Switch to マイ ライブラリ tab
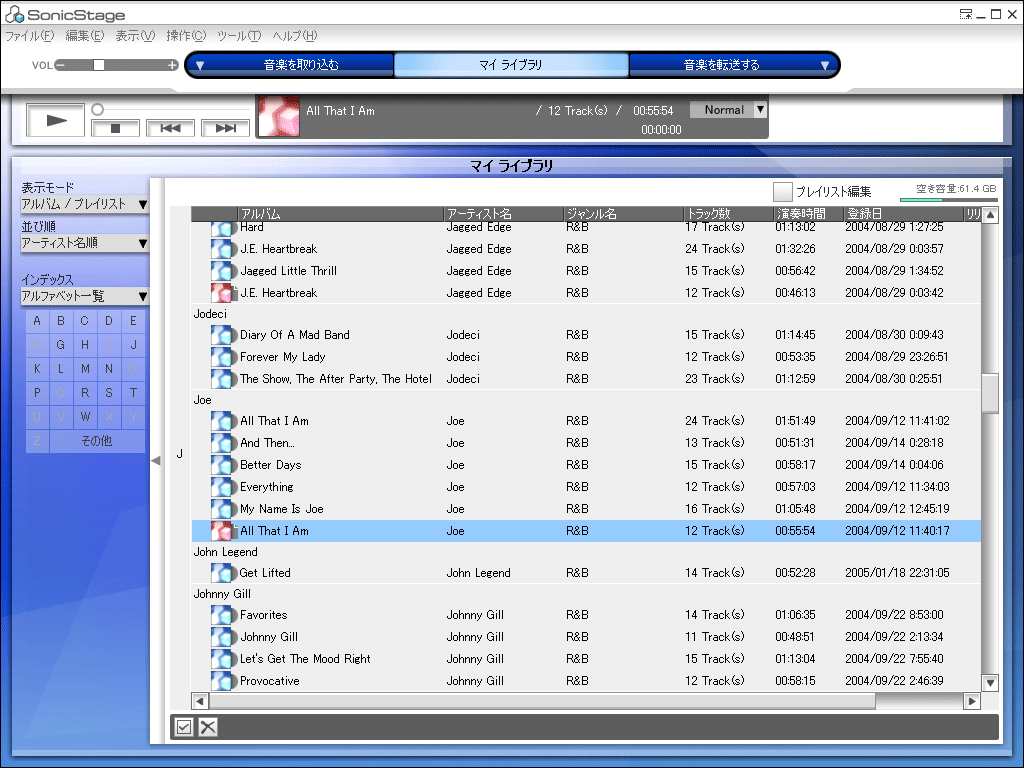This screenshot has width=1024, height=768. [511, 65]
